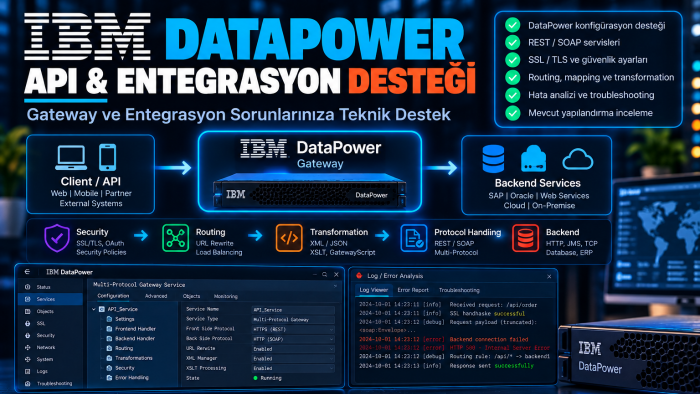Switch to the Configuration tab
The height and width of the screenshot is (394, 700).
tap(113, 296)
